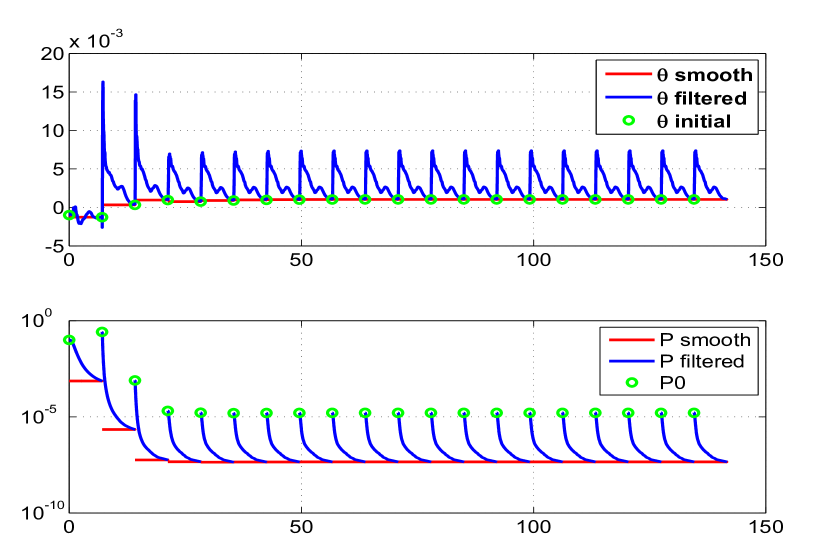
Task: Select green circle sample beside P0
Action: (x=632, y=382)
